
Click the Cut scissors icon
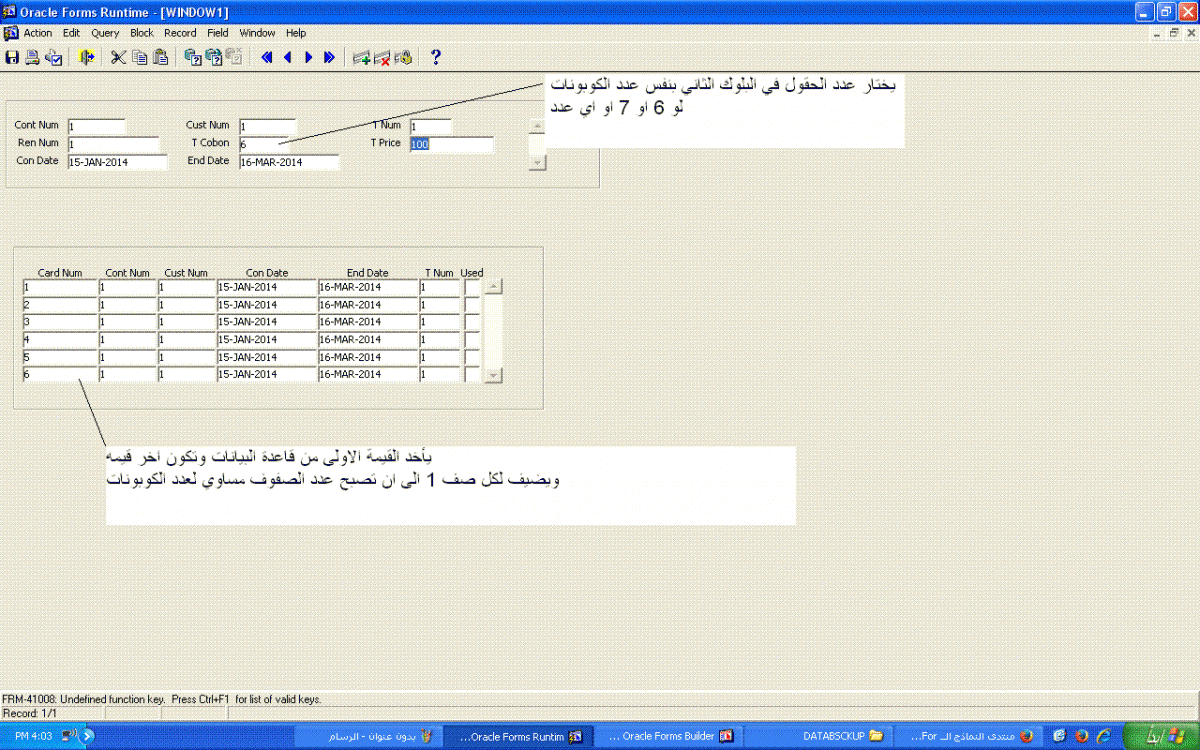(118, 58)
